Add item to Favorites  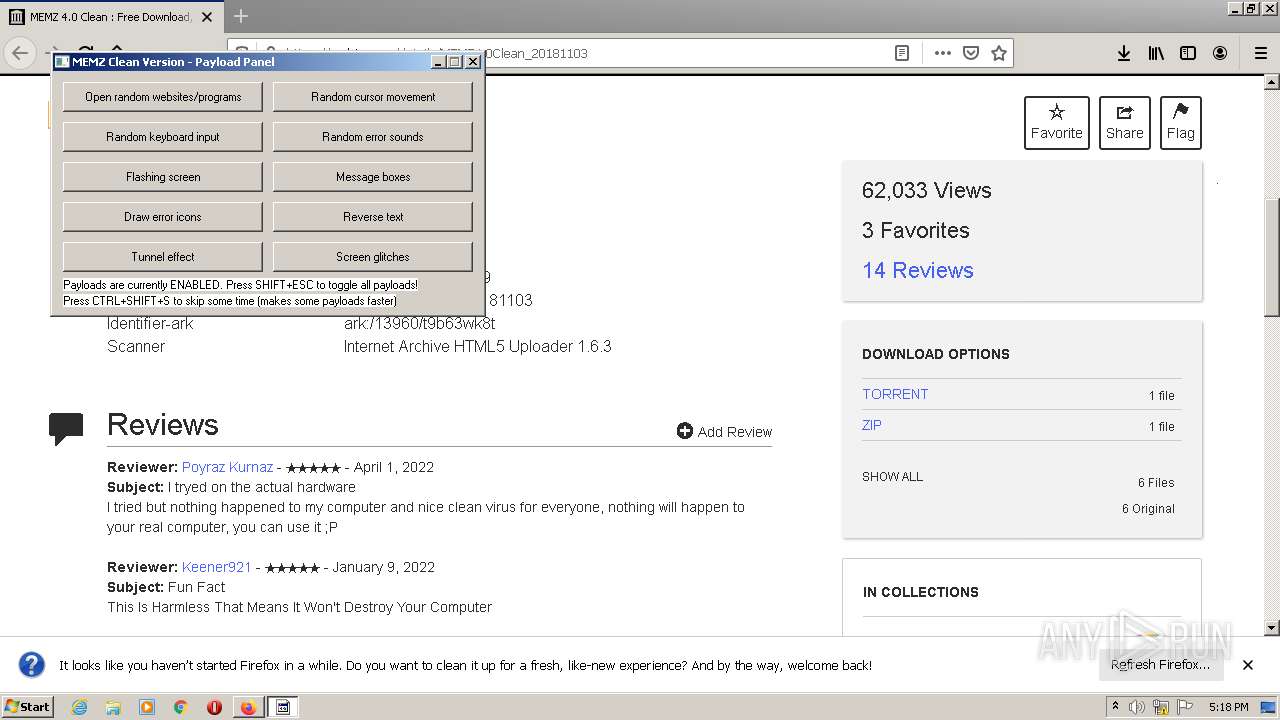pyautogui.click(x=1056, y=123)
